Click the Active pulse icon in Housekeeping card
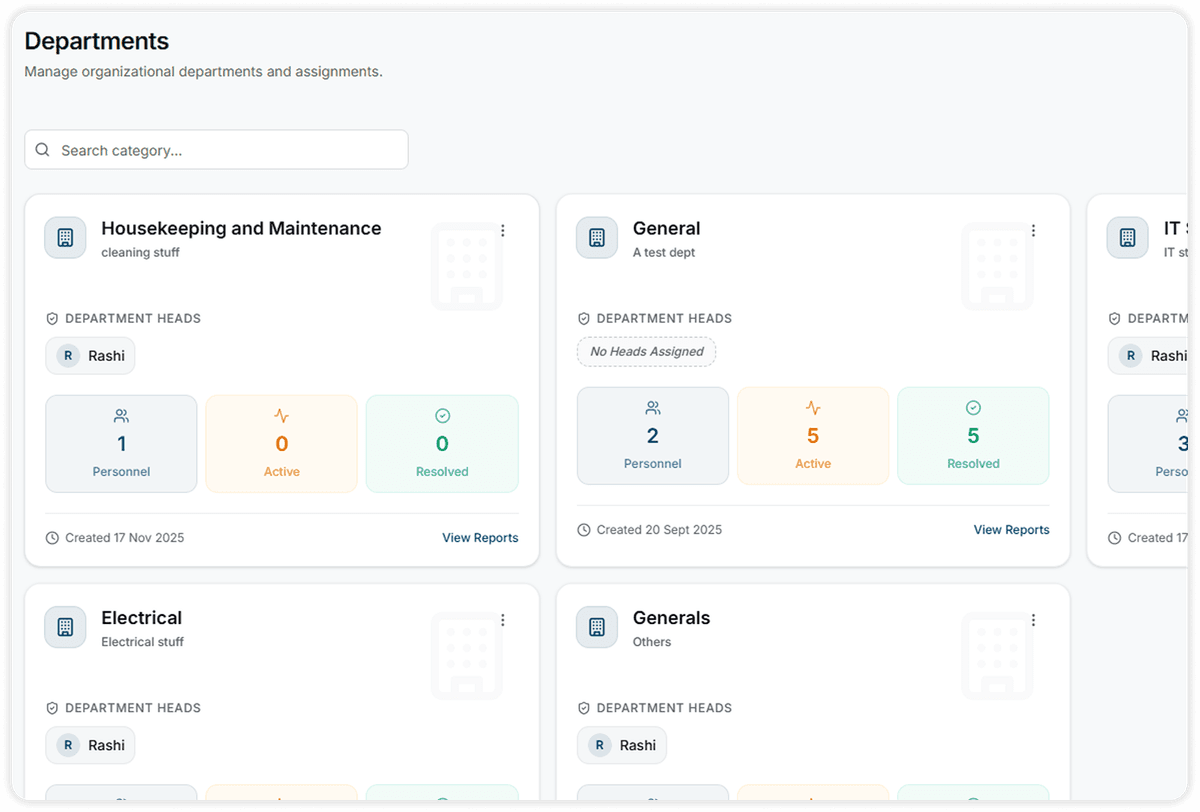The image size is (1200, 812). [281, 416]
